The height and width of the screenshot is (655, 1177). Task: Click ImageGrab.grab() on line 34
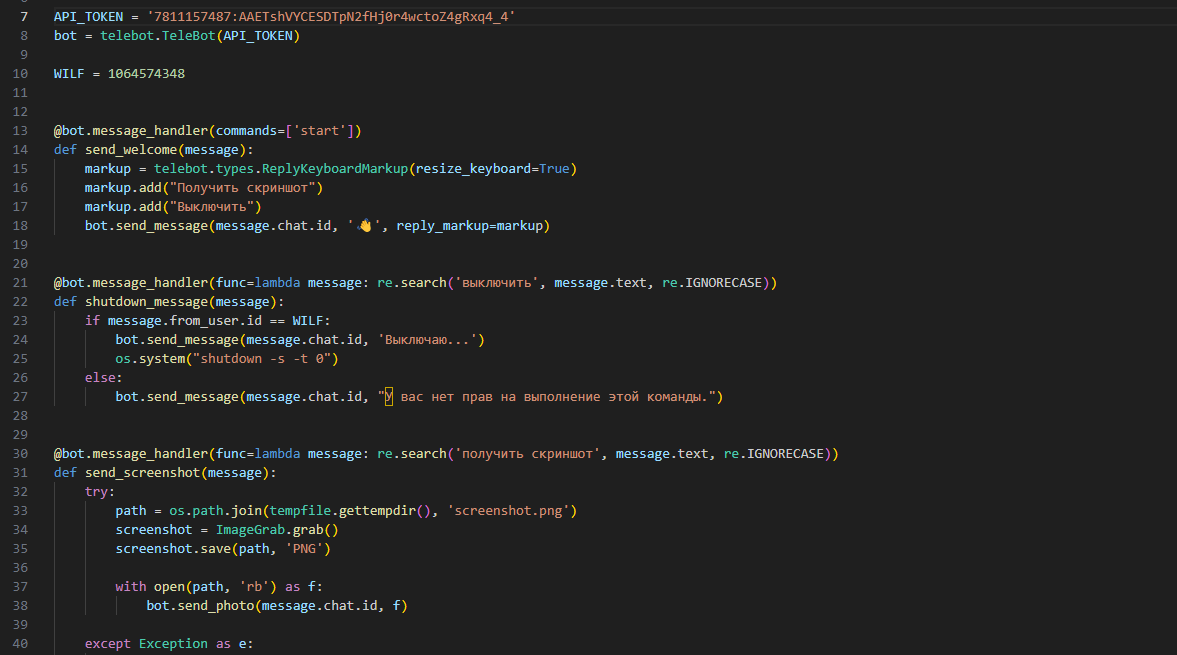point(277,530)
